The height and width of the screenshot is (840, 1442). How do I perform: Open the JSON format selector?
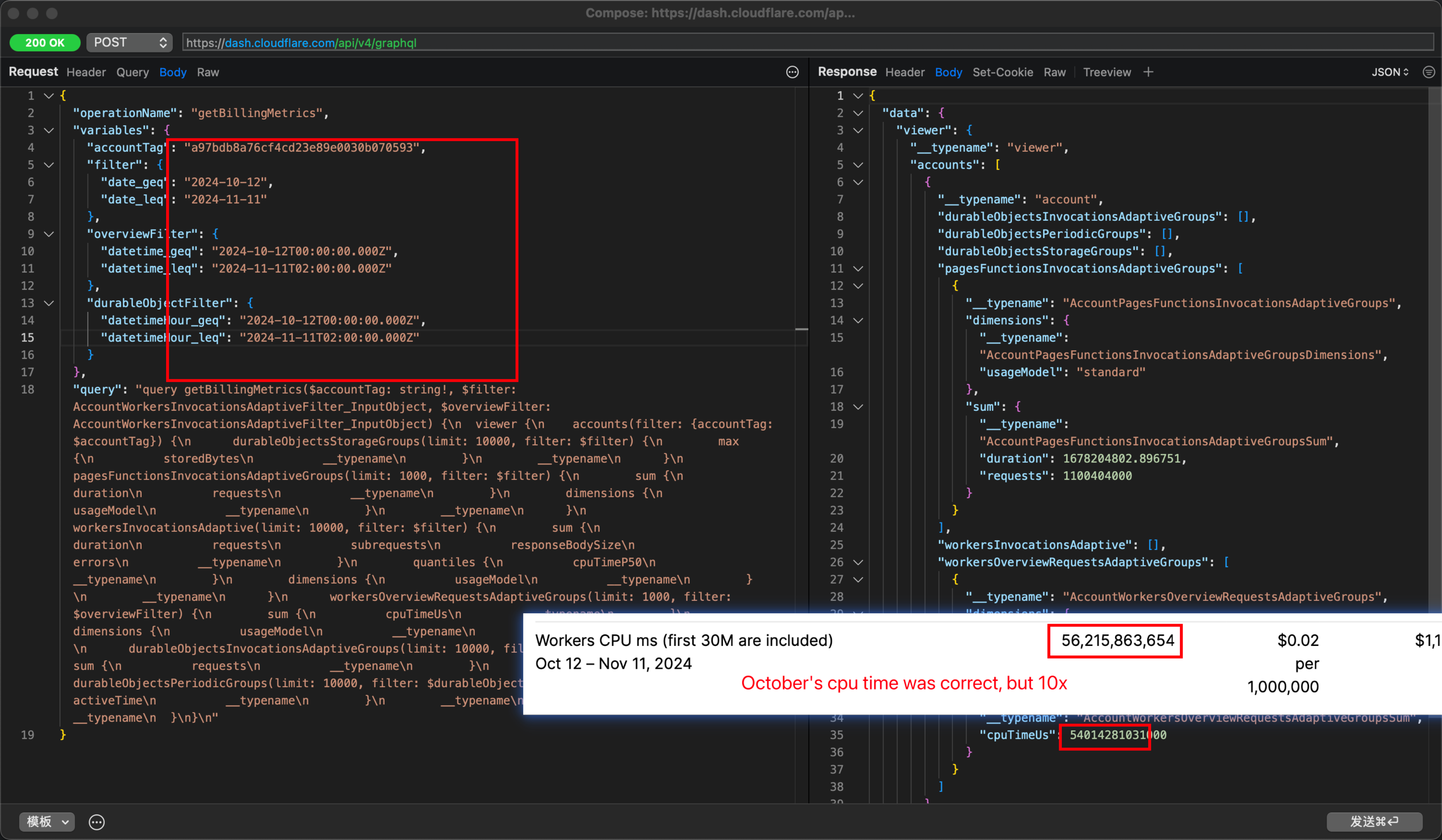pyautogui.click(x=1390, y=72)
